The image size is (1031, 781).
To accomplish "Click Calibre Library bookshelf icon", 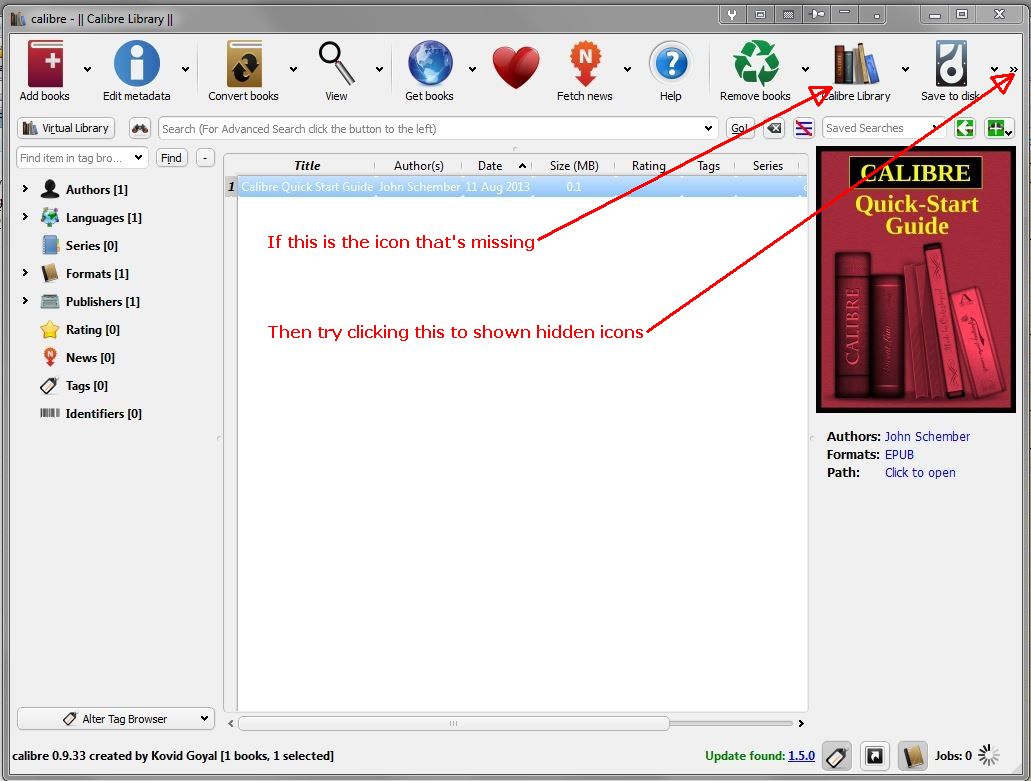I will coord(856,64).
